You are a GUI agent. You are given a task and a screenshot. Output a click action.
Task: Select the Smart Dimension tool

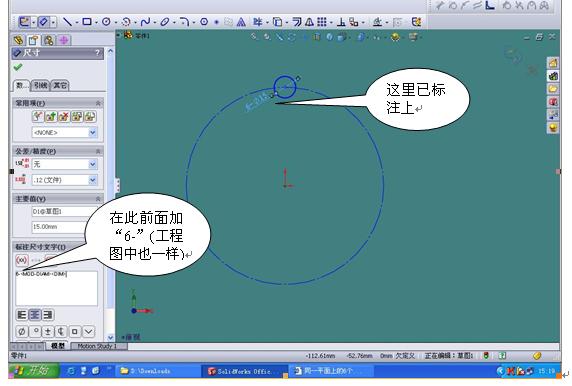[43, 22]
